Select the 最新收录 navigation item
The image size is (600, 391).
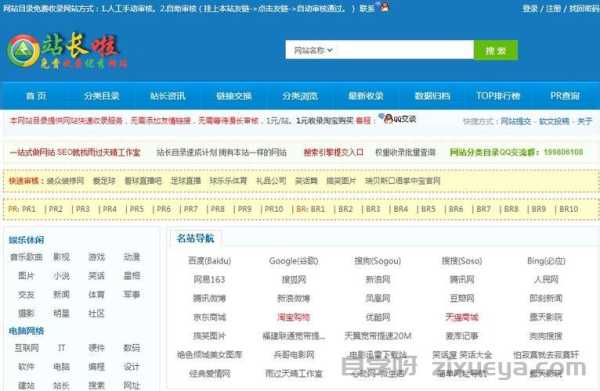(366, 96)
